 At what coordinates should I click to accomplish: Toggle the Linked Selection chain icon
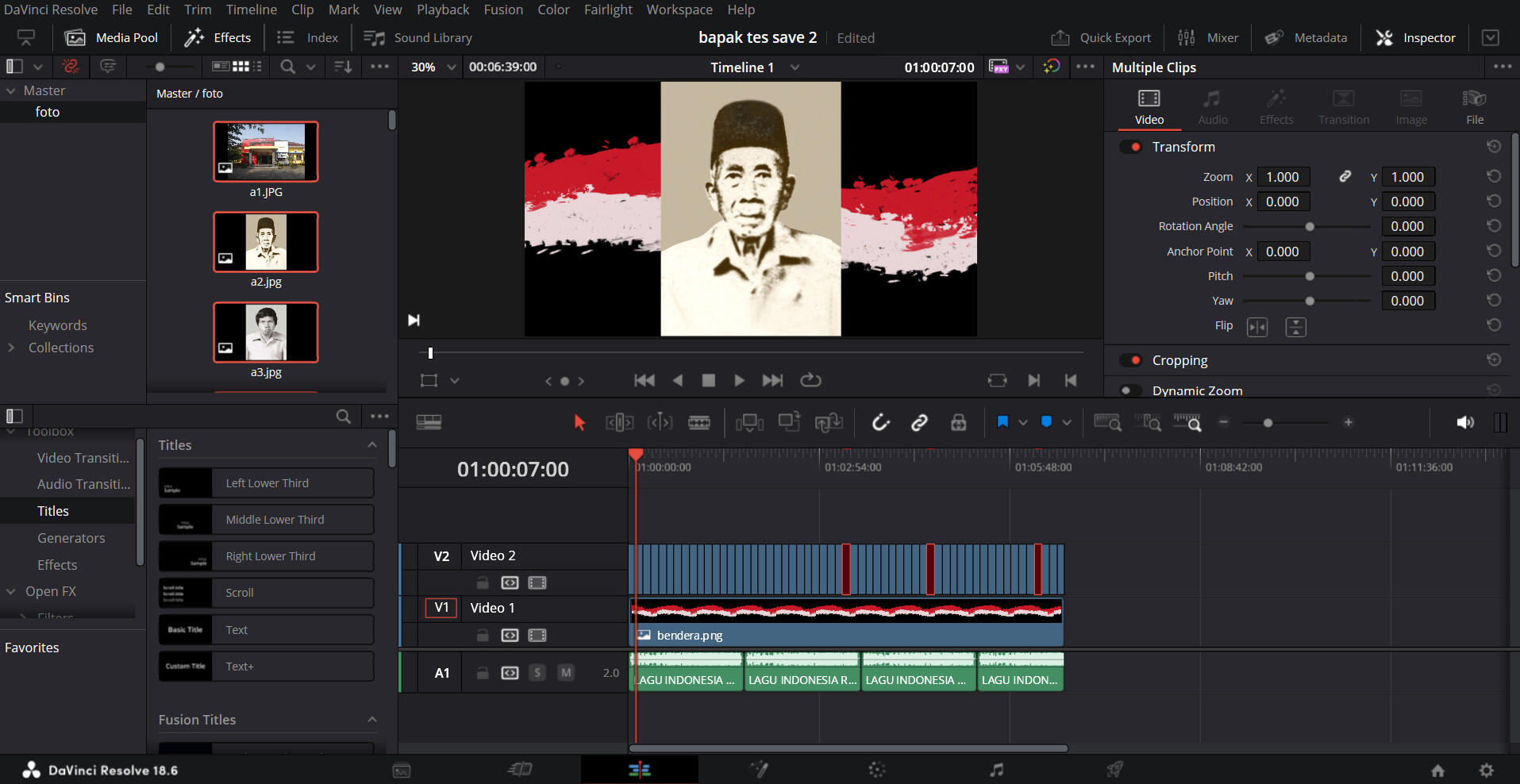919,423
